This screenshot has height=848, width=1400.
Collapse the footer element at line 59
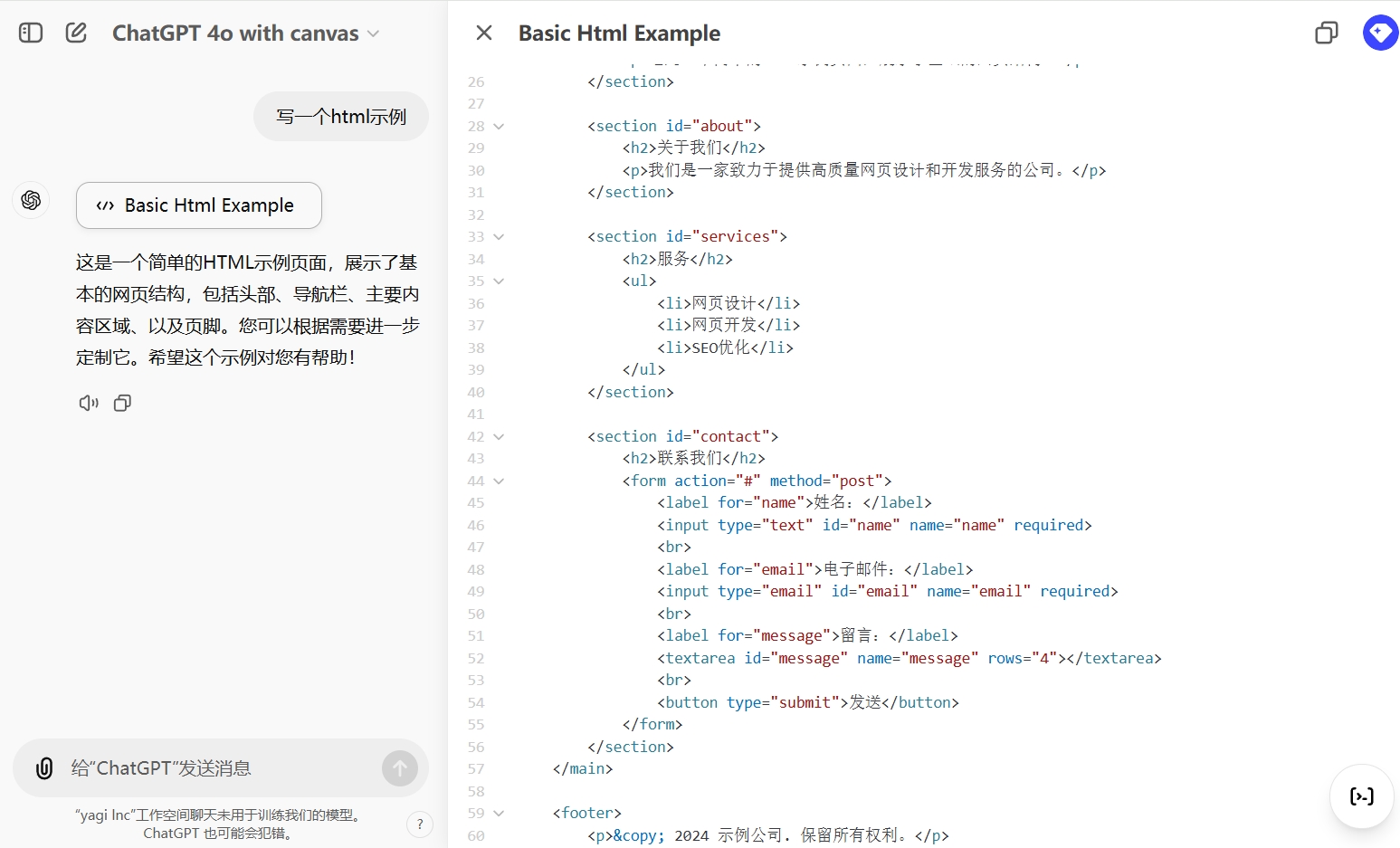pos(499,814)
